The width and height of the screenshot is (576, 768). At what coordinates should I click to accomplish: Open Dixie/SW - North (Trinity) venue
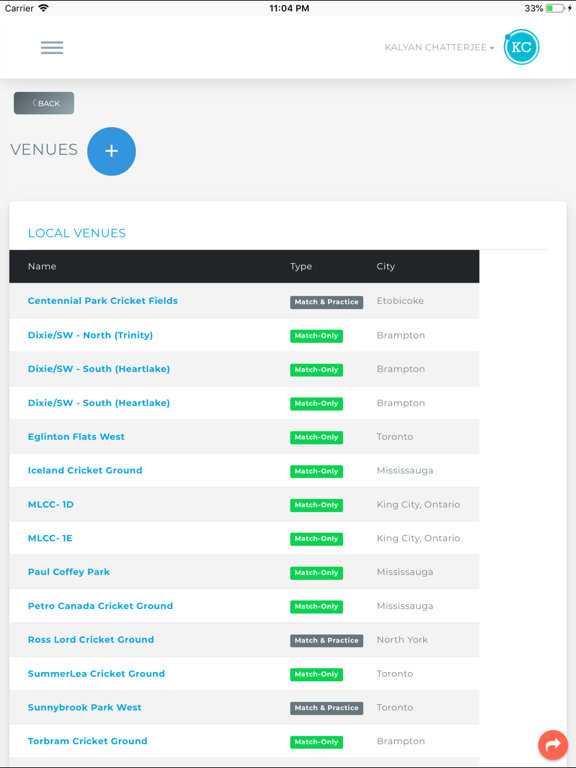(91, 335)
